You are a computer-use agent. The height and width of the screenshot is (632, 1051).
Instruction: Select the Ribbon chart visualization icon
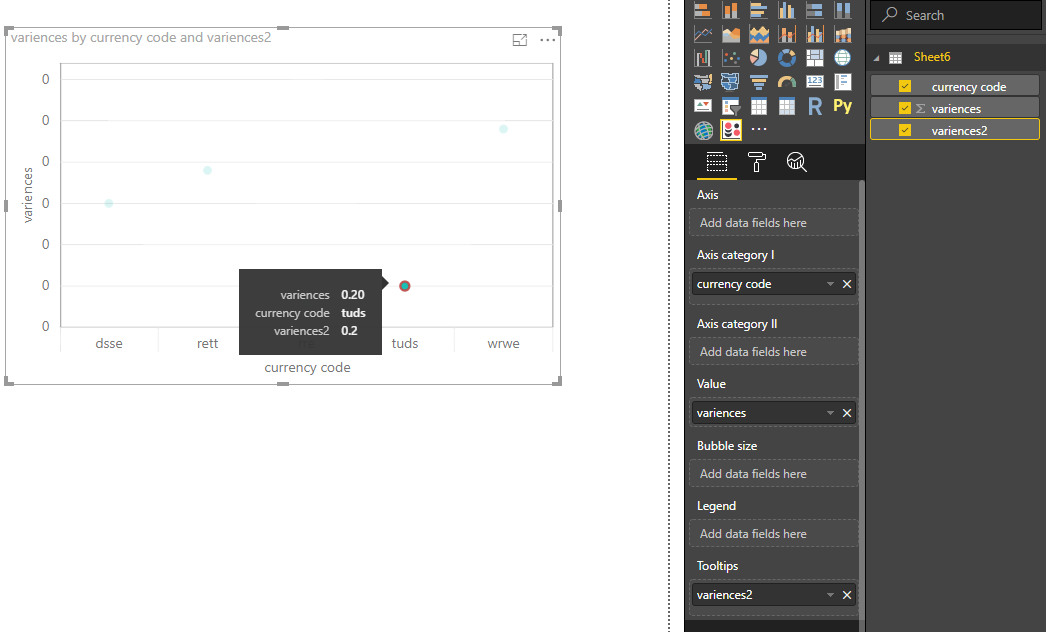point(843,34)
